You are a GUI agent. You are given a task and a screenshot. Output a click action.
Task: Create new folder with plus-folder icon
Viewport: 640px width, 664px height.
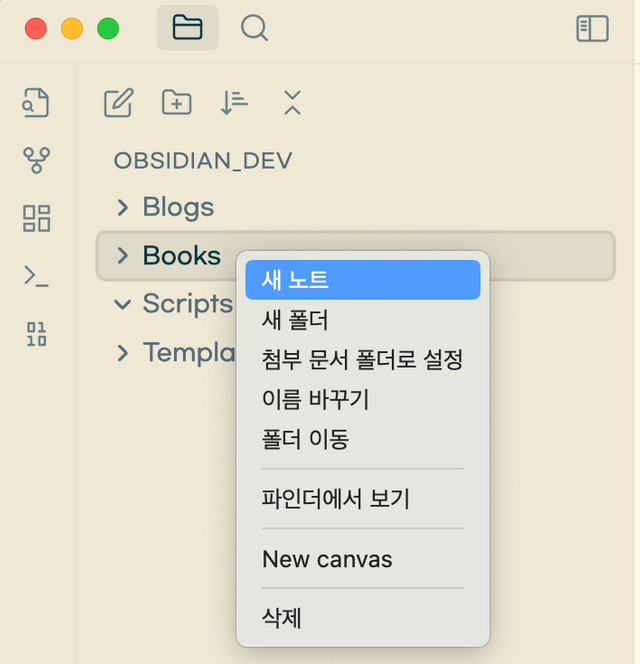coord(177,102)
